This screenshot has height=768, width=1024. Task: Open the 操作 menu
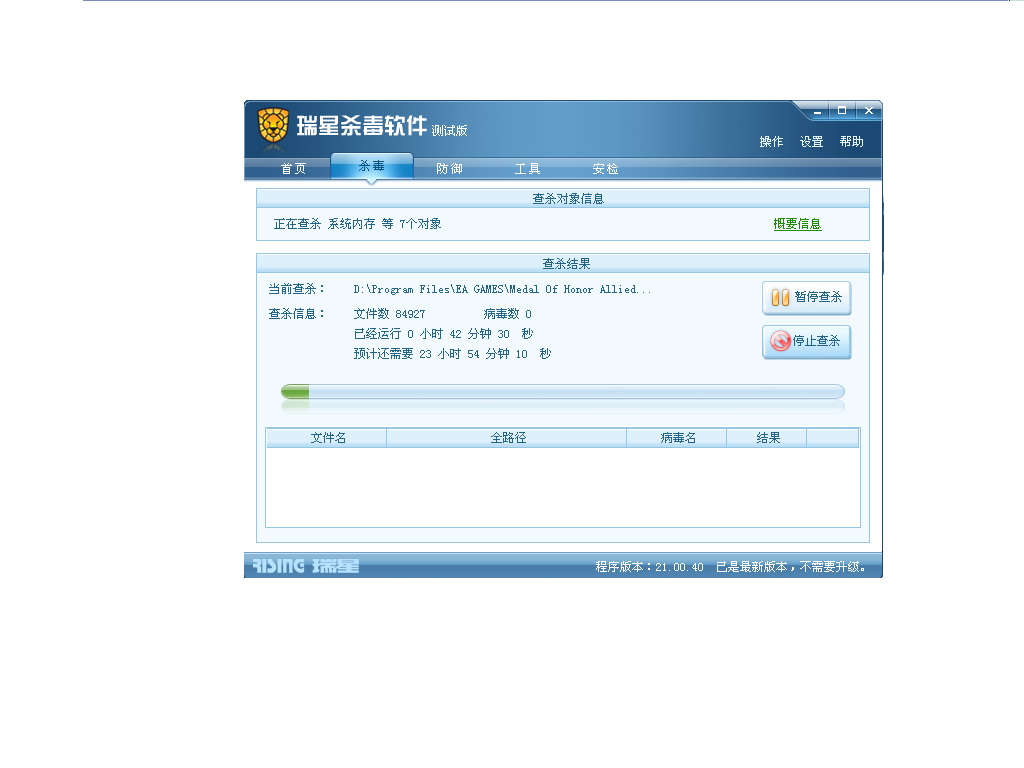click(771, 142)
